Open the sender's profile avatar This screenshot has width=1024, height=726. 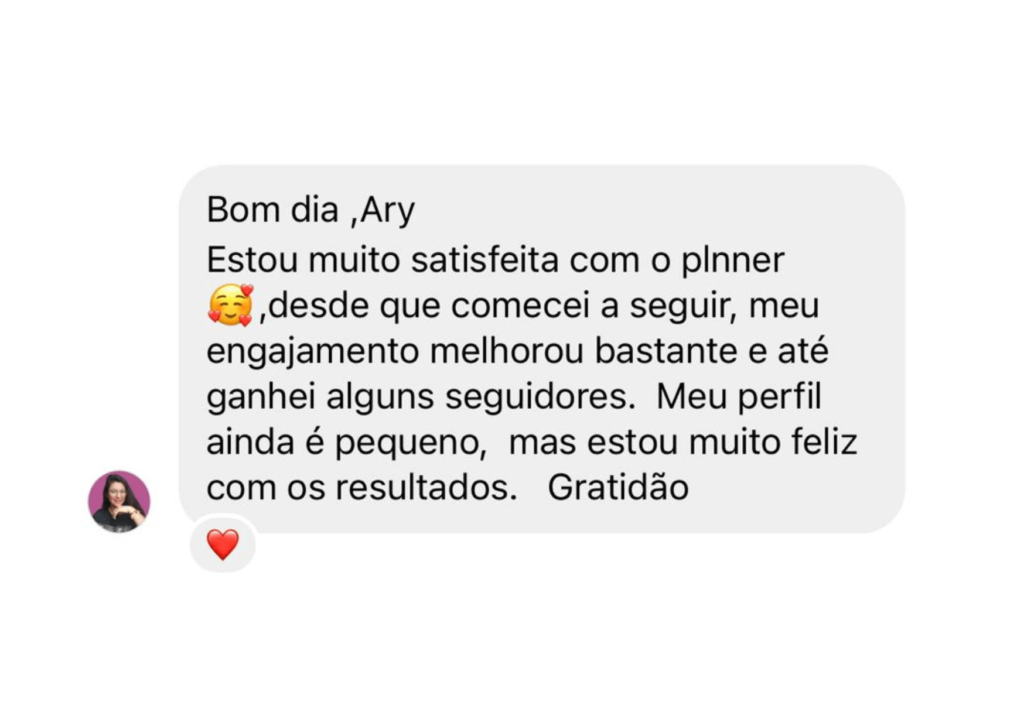point(120,501)
